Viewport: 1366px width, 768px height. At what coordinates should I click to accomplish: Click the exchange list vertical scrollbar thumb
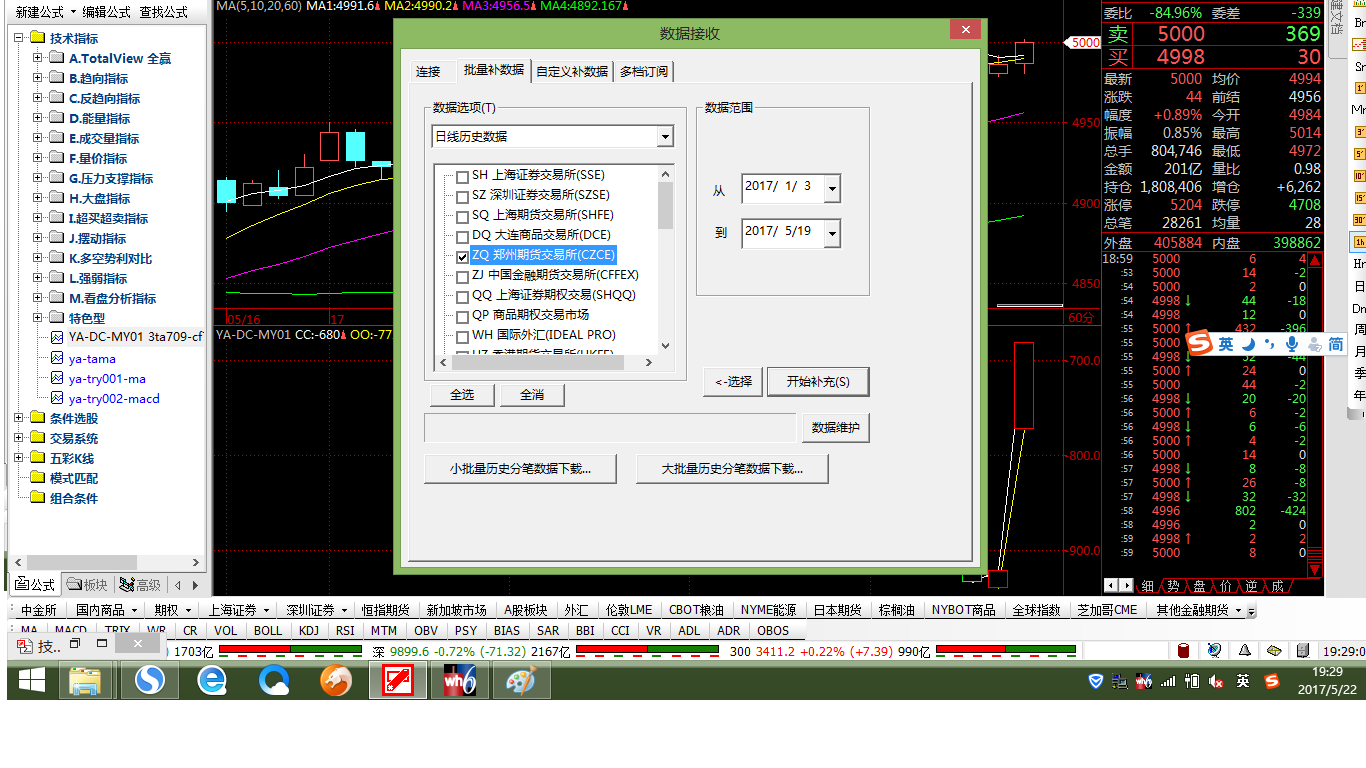[666, 205]
